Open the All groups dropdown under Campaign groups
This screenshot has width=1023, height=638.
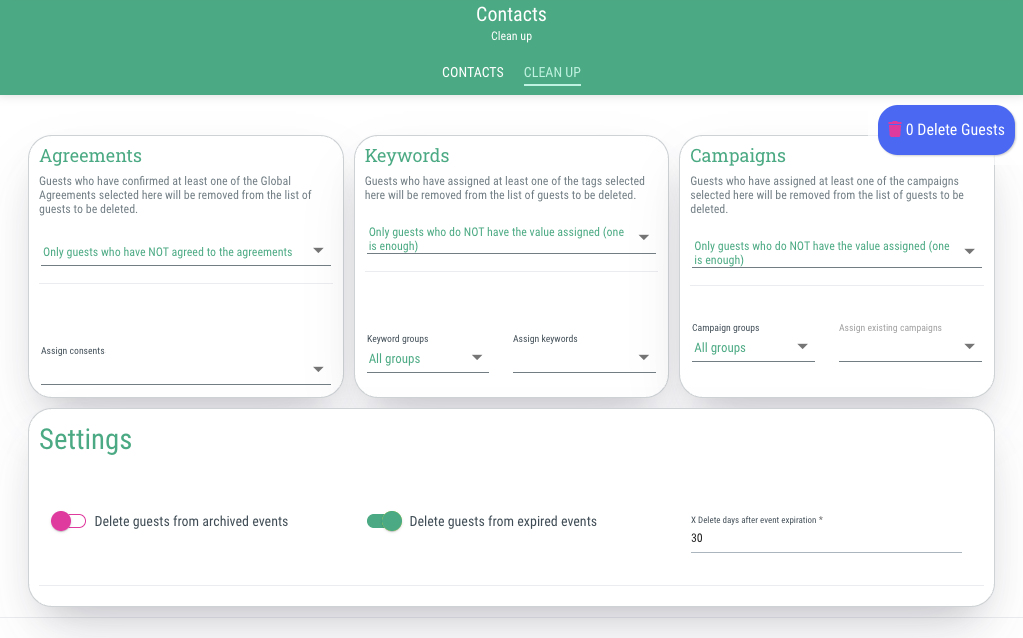click(x=753, y=348)
